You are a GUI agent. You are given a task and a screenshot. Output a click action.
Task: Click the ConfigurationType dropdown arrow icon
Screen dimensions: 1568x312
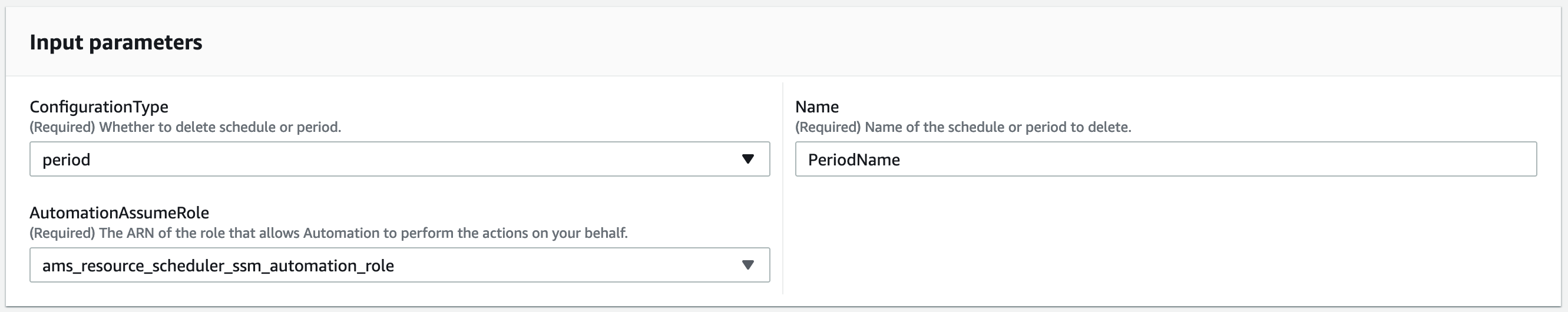[x=748, y=160]
